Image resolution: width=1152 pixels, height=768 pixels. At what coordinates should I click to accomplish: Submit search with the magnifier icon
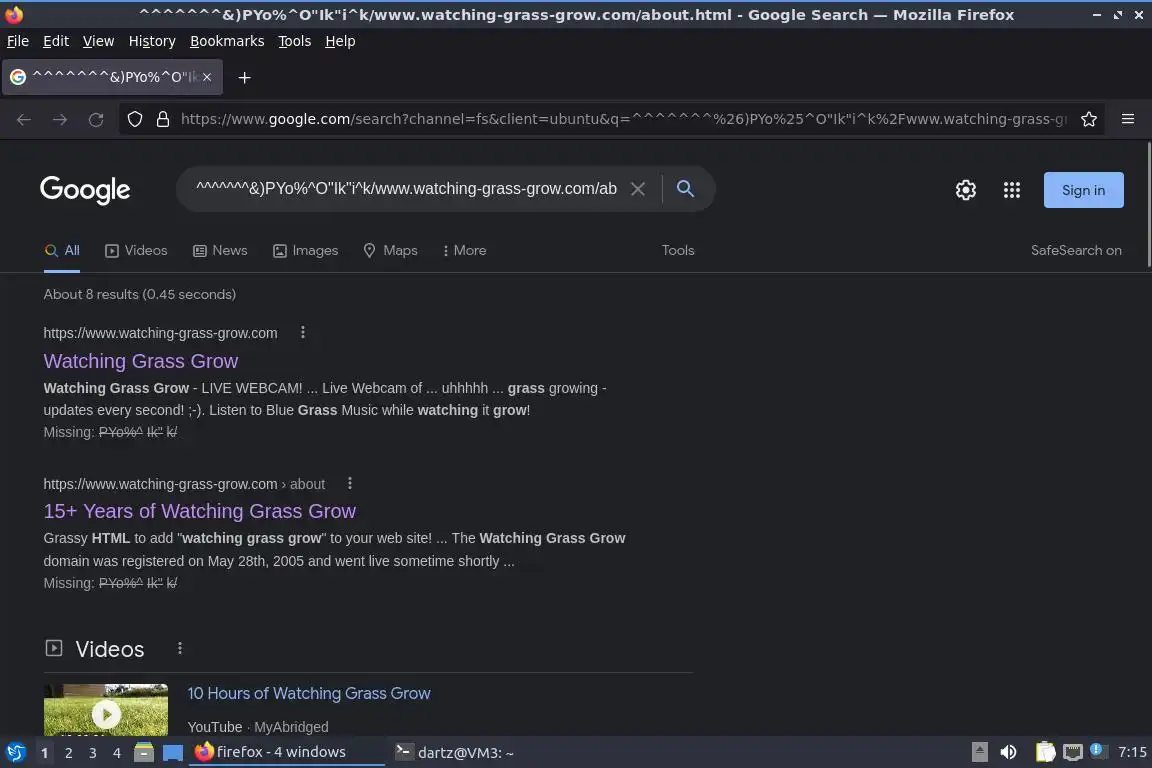(685, 189)
